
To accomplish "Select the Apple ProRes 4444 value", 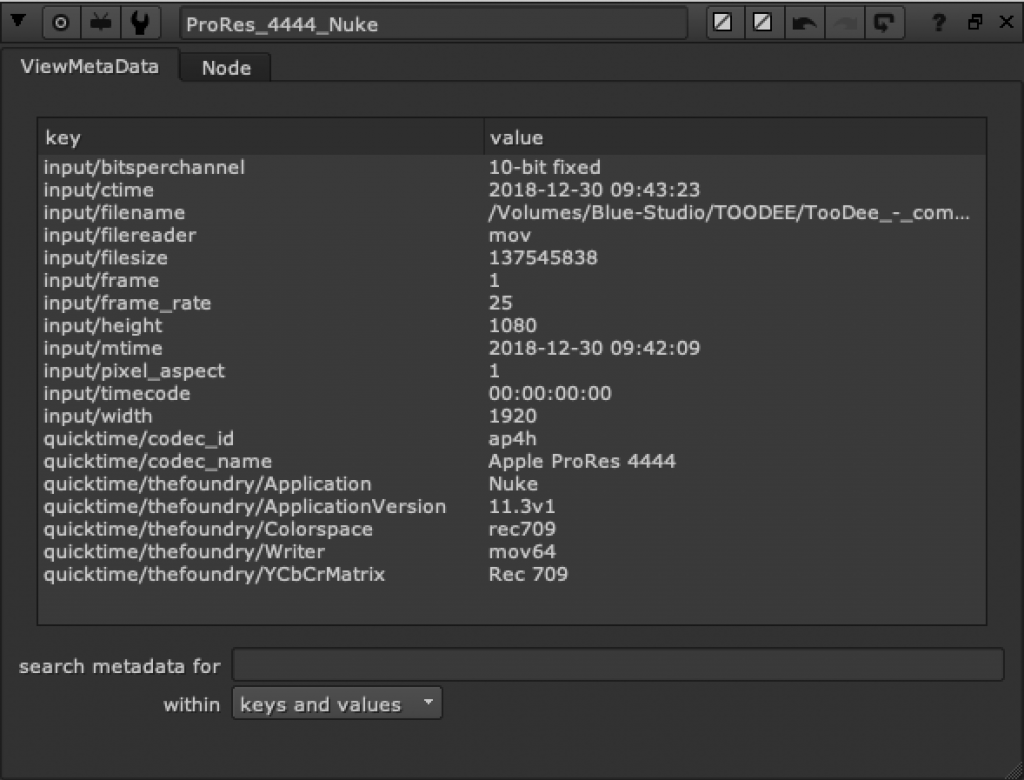I will tap(583, 461).
